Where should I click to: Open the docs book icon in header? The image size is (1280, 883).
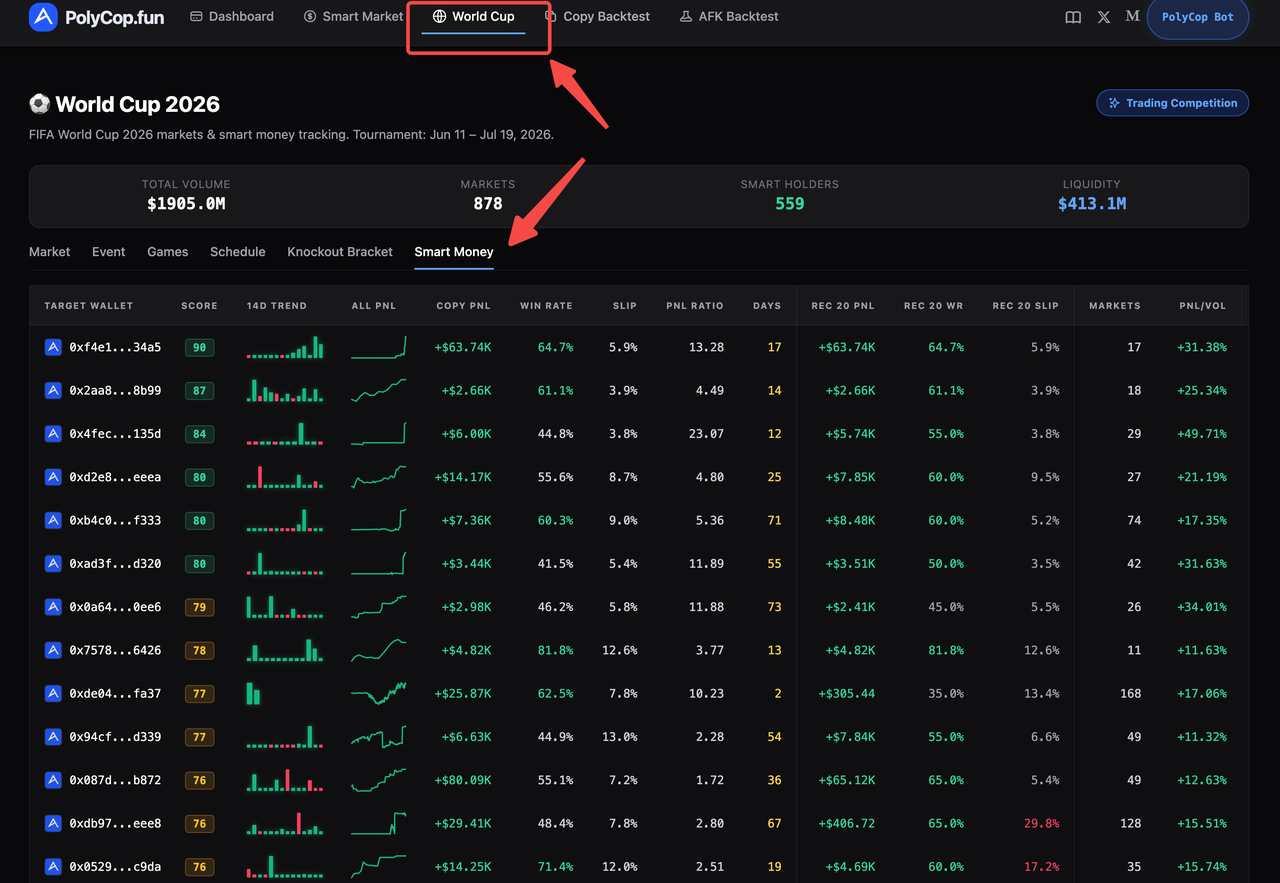1073,17
